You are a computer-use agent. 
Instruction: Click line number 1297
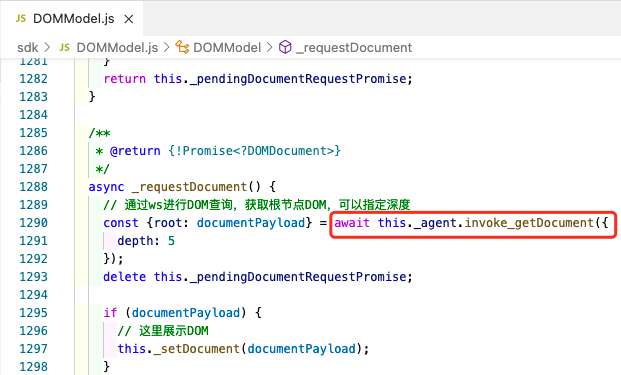pyautogui.click(x=34, y=349)
